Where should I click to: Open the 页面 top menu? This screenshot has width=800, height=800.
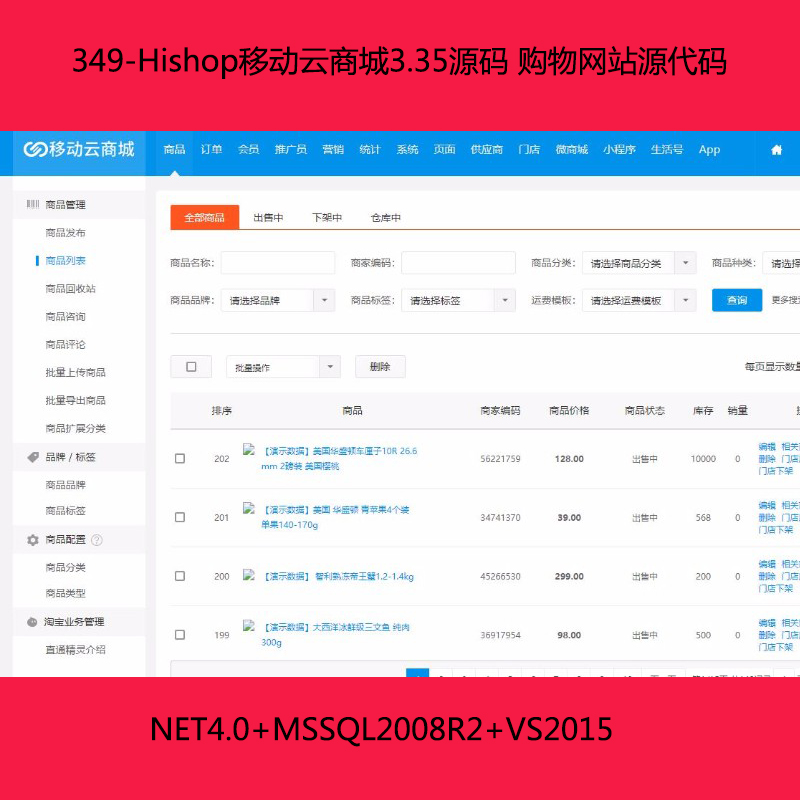point(444,149)
